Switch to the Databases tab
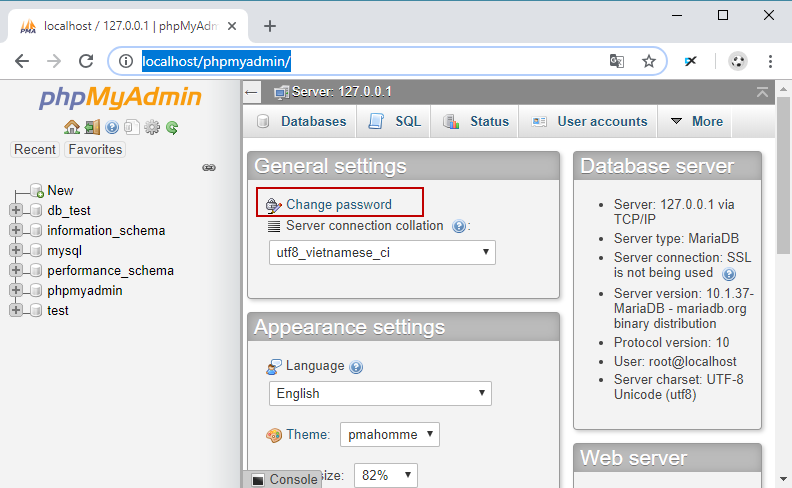The height and width of the screenshot is (488, 792). 301,121
